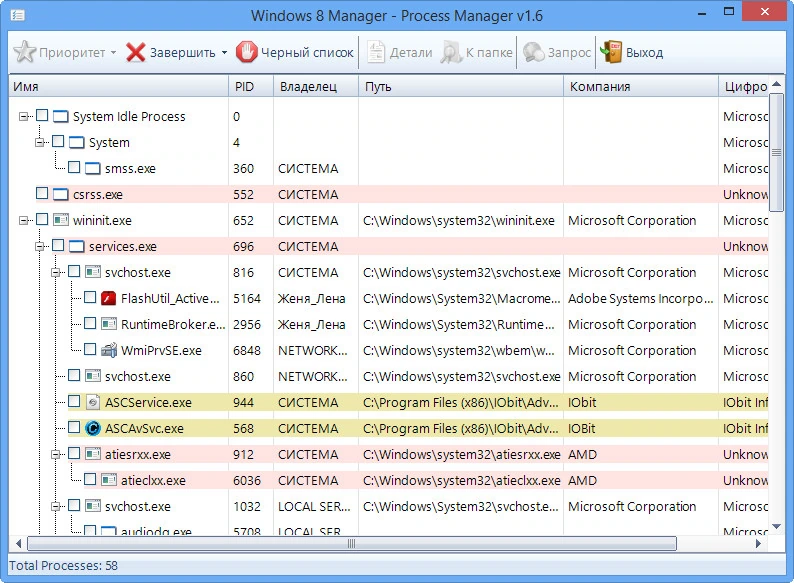Click the Выход button label

pos(644,53)
